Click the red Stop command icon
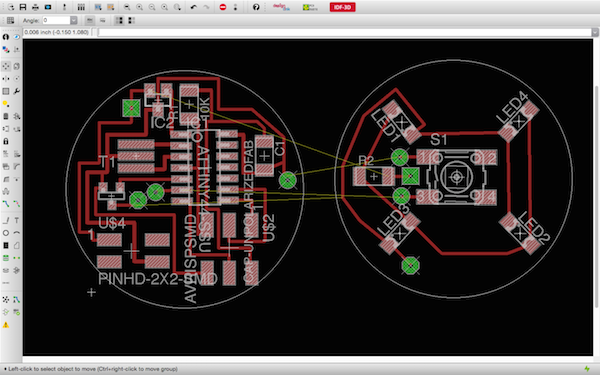Image resolution: width=600 pixels, height=375 pixels. (x=223, y=7)
